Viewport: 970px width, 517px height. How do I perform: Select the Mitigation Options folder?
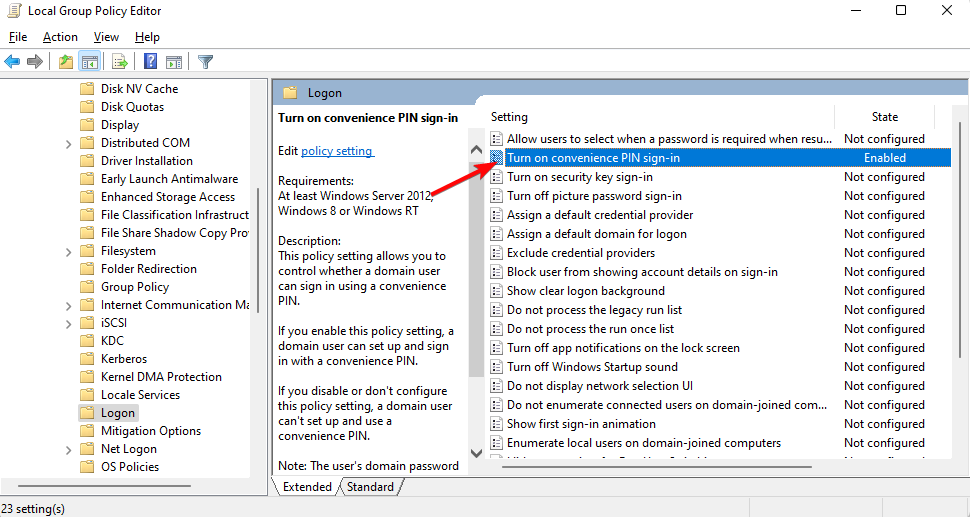(151, 431)
